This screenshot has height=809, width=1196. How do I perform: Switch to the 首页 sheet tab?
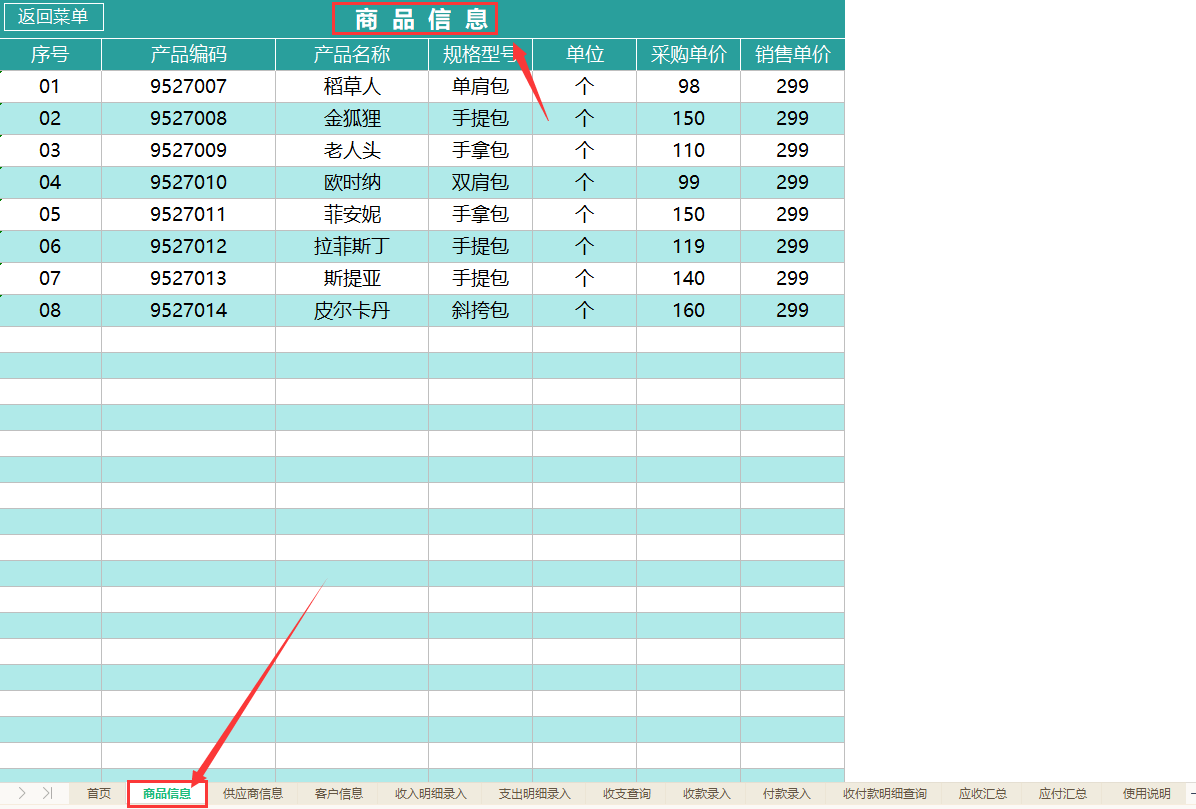click(x=97, y=793)
